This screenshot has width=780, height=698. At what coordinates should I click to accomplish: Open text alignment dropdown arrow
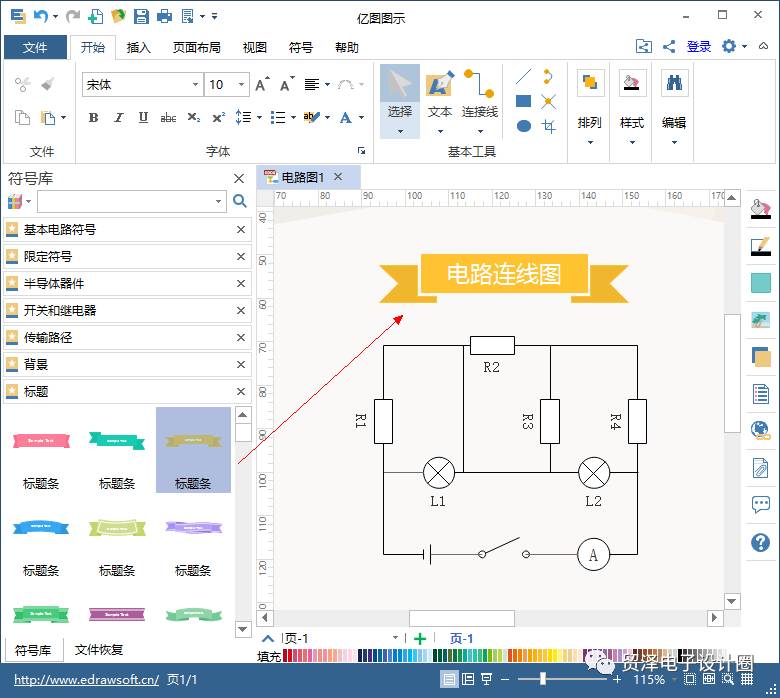327,85
